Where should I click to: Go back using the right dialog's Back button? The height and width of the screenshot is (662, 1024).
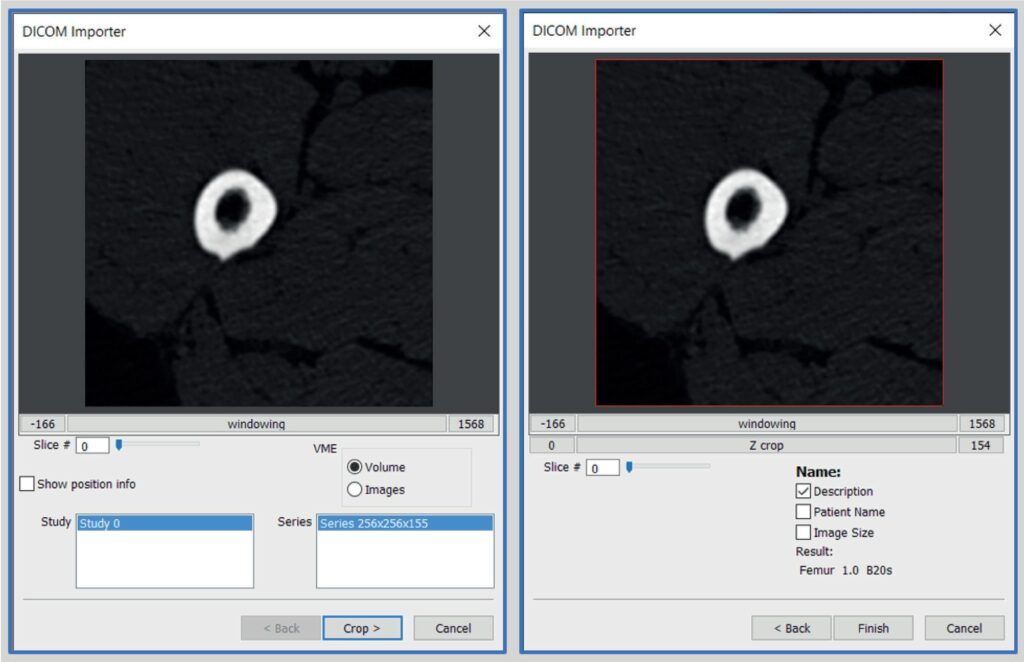tap(791, 628)
